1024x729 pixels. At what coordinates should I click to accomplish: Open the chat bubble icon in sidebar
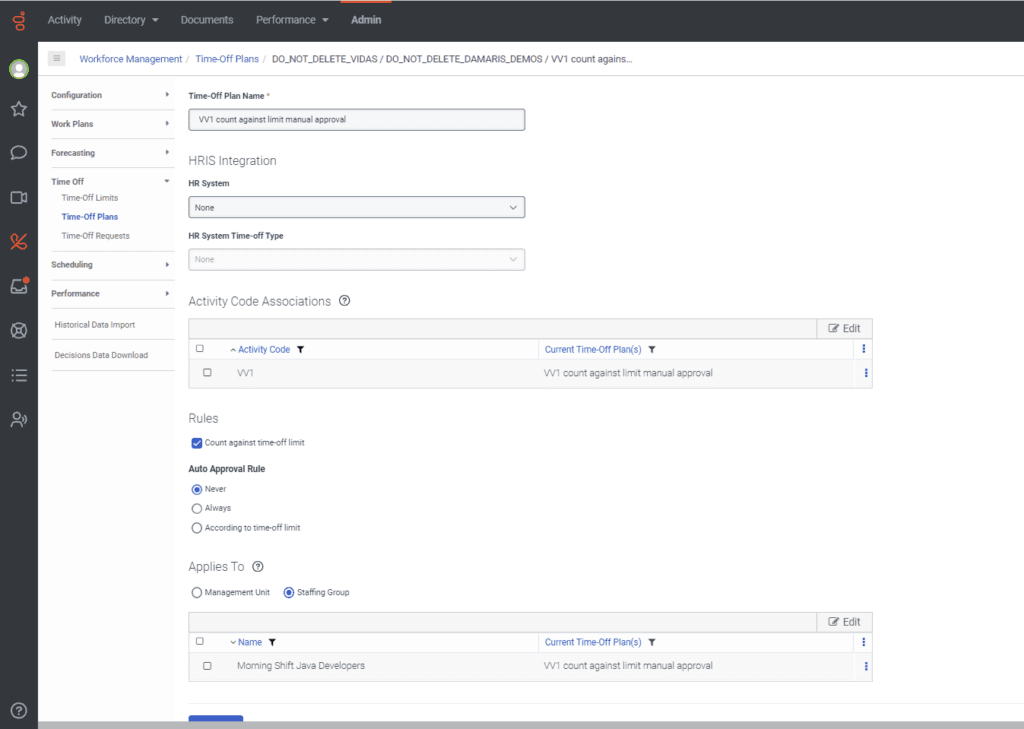point(18,153)
